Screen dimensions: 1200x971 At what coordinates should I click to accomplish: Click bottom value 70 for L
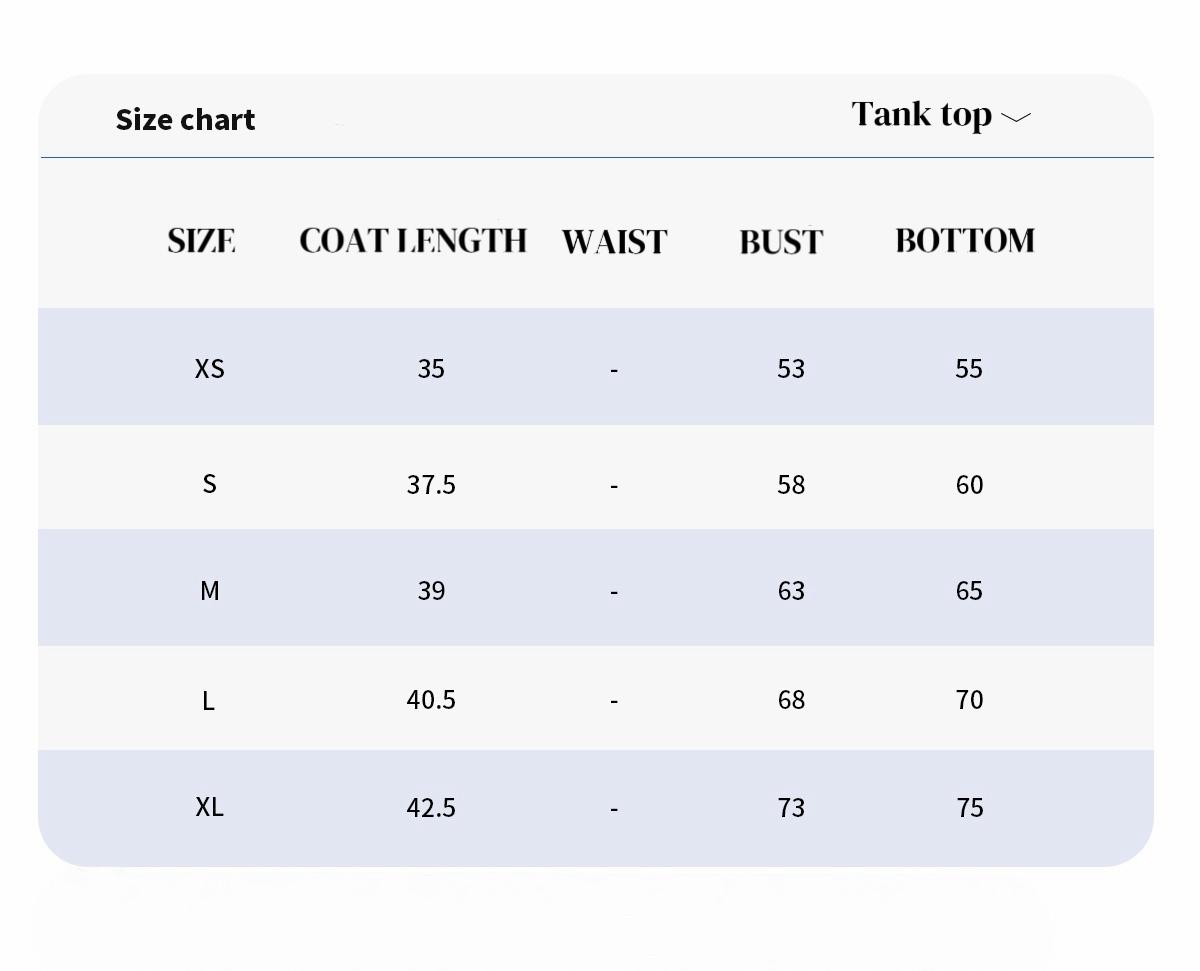tap(970, 699)
